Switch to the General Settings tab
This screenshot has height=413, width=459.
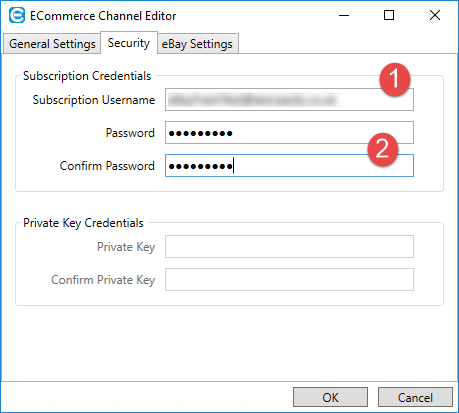tap(52, 44)
